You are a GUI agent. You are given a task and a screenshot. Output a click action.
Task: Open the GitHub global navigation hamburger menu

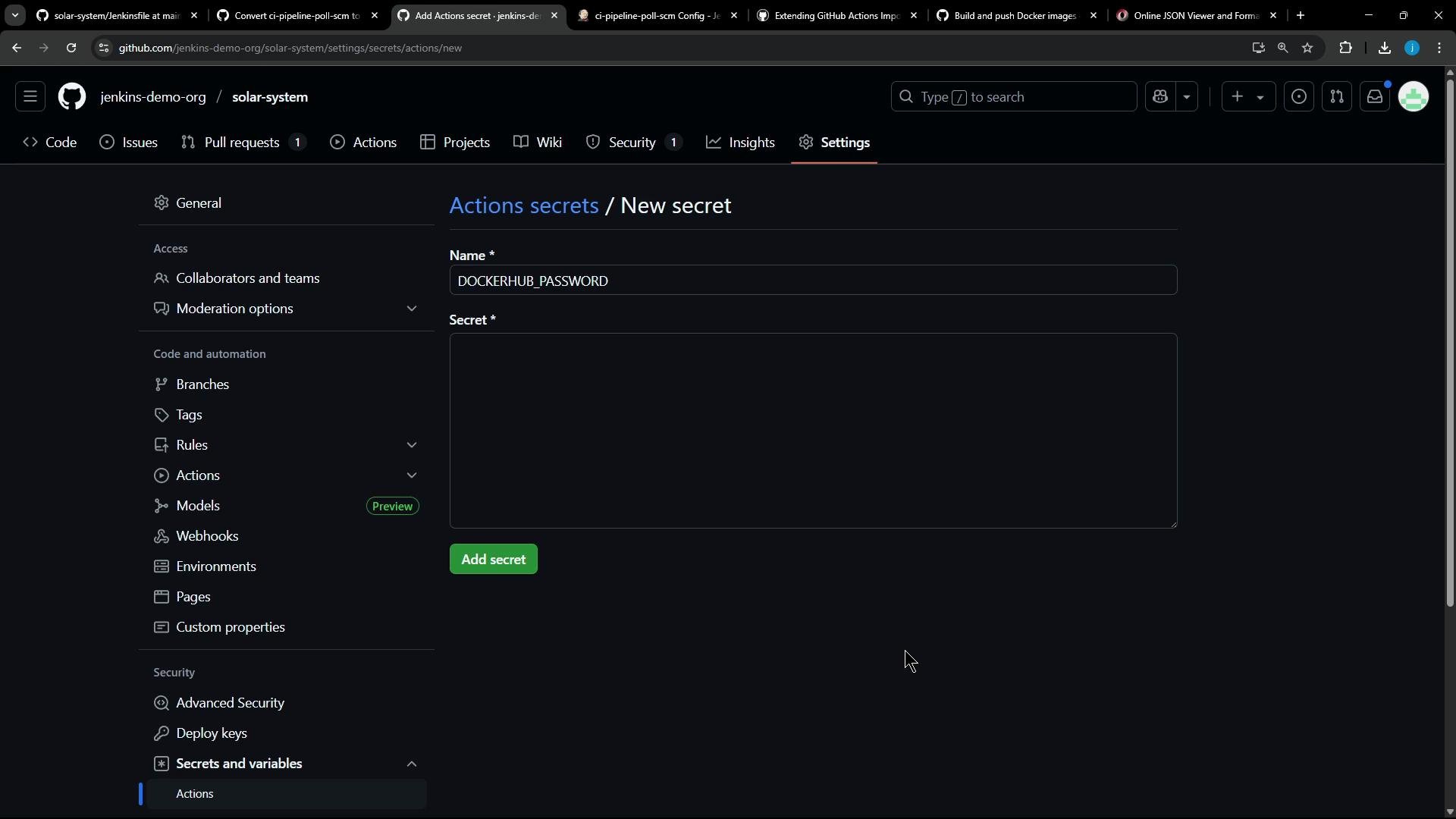30,97
